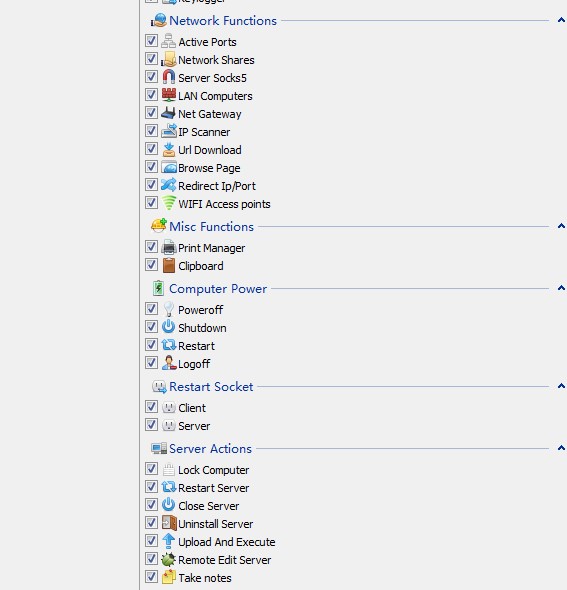
Task: Collapse the Restart Socket section arrow
Action: click(561, 386)
